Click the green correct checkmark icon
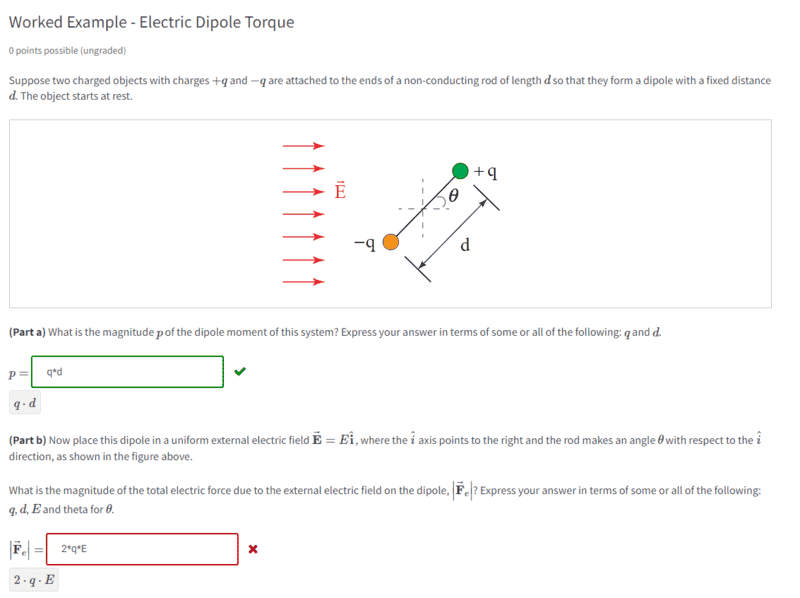The width and height of the screenshot is (800, 598). click(239, 372)
